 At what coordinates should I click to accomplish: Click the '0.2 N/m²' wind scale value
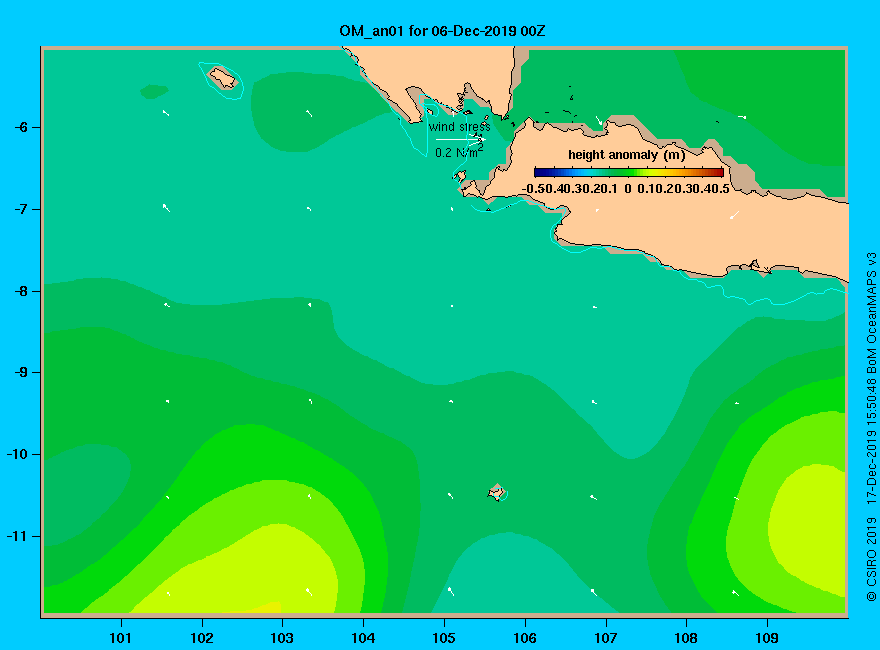459,152
